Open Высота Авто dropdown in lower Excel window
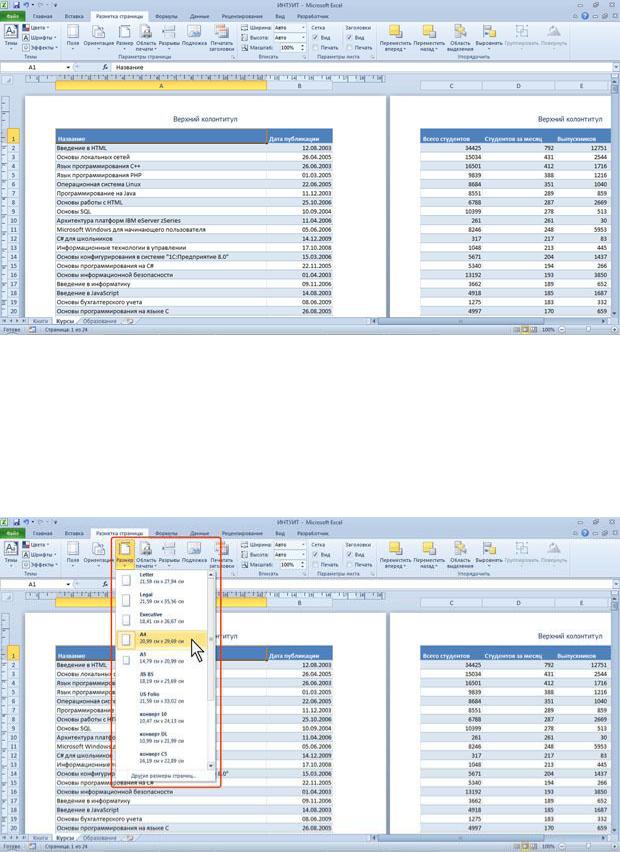The width and height of the screenshot is (620, 852). (303, 554)
